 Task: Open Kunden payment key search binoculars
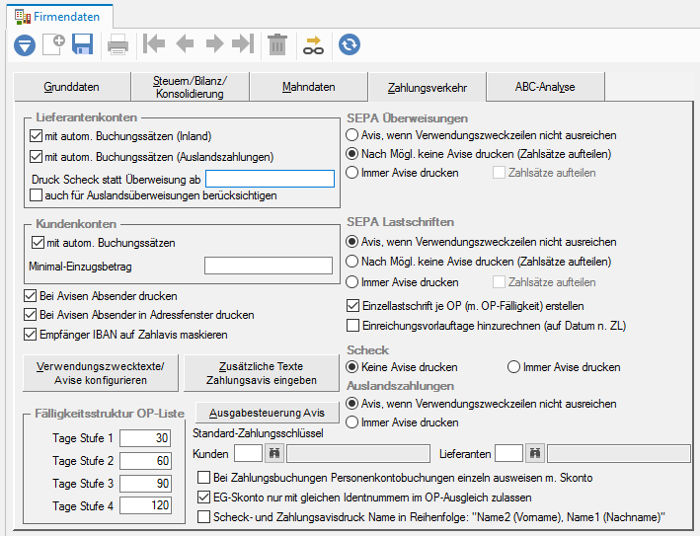click(x=274, y=453)
